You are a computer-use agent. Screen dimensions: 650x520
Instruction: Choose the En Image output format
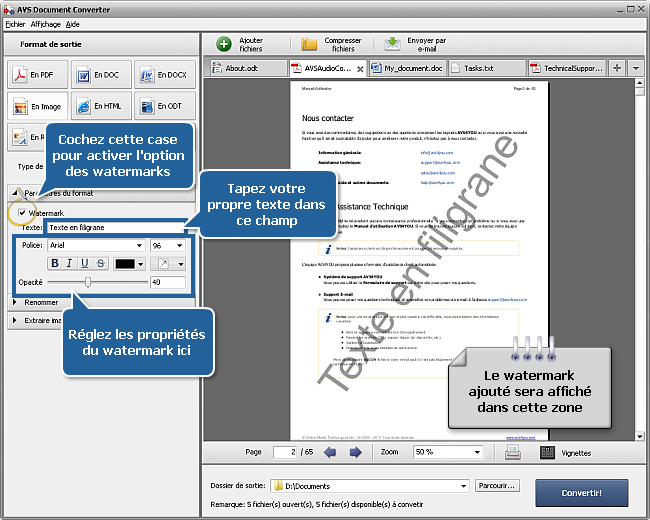tap(37, 106)
